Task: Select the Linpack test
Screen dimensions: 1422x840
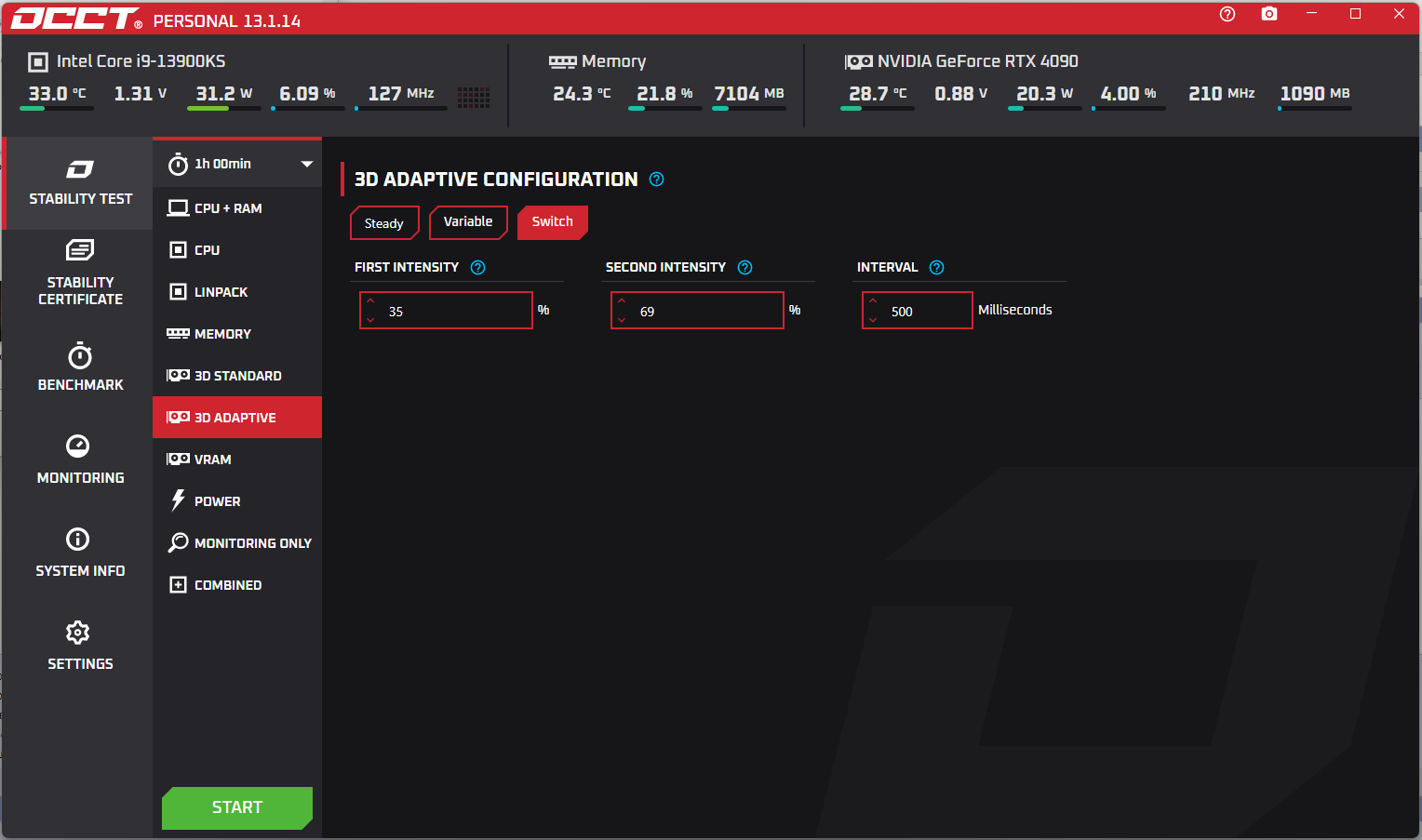Action: [x=237, y=292]
